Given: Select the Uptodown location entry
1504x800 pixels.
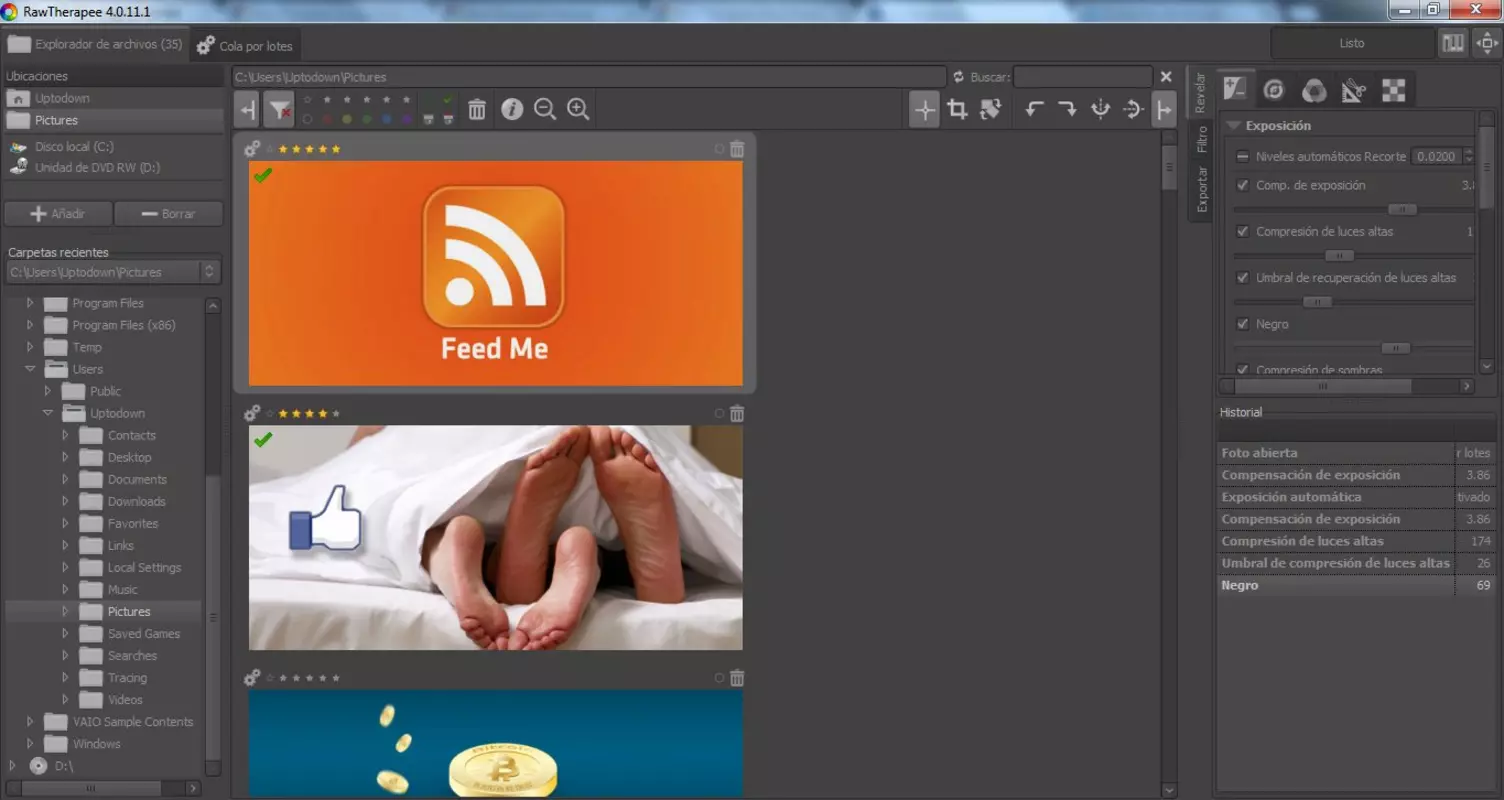Looking at the screenshot, I should 114,98.
